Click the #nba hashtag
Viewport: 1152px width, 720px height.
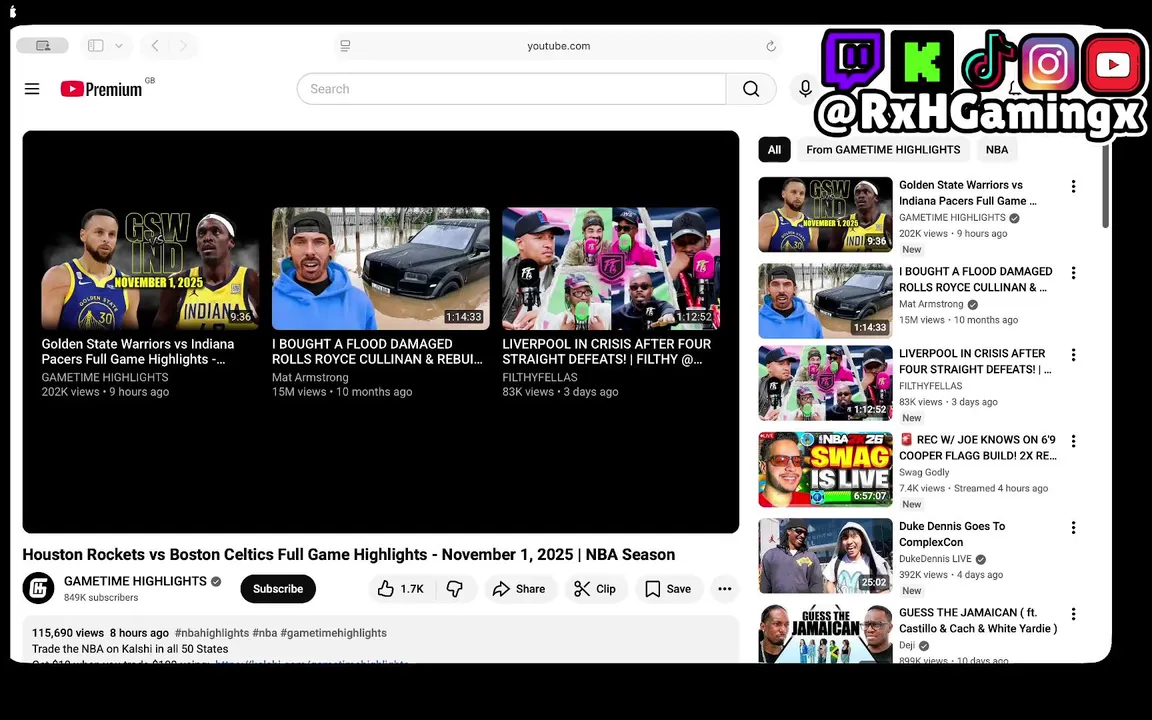coord(264,633)
